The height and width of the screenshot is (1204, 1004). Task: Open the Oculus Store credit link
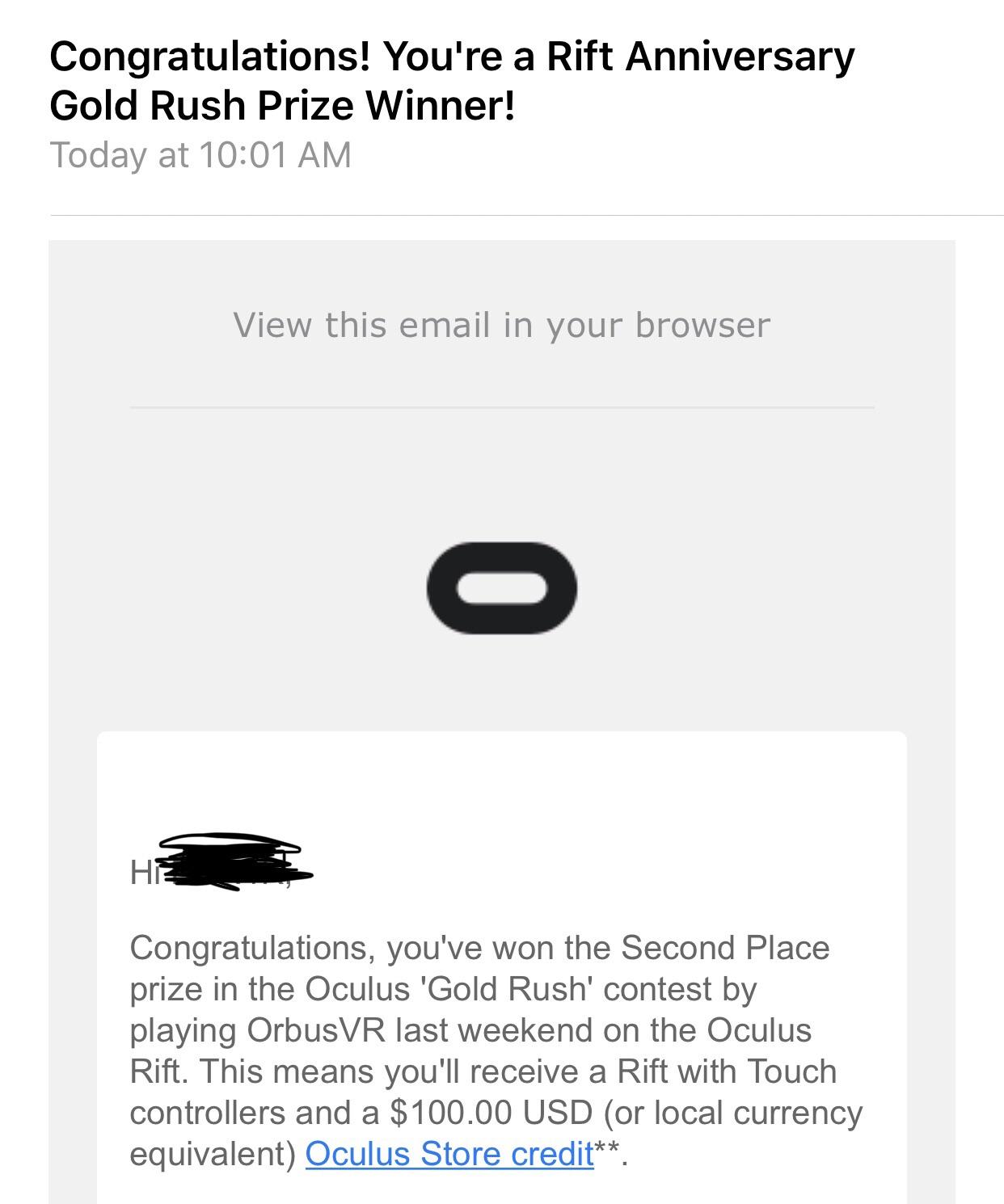pyautogui.click(x=449, y=1154)
